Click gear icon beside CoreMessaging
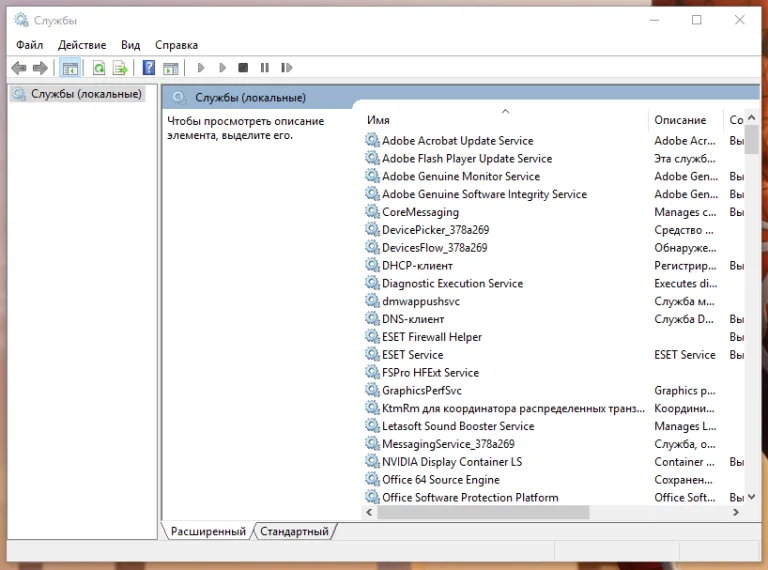This screenshot has height=570, width=768. [x=372, y=212]
